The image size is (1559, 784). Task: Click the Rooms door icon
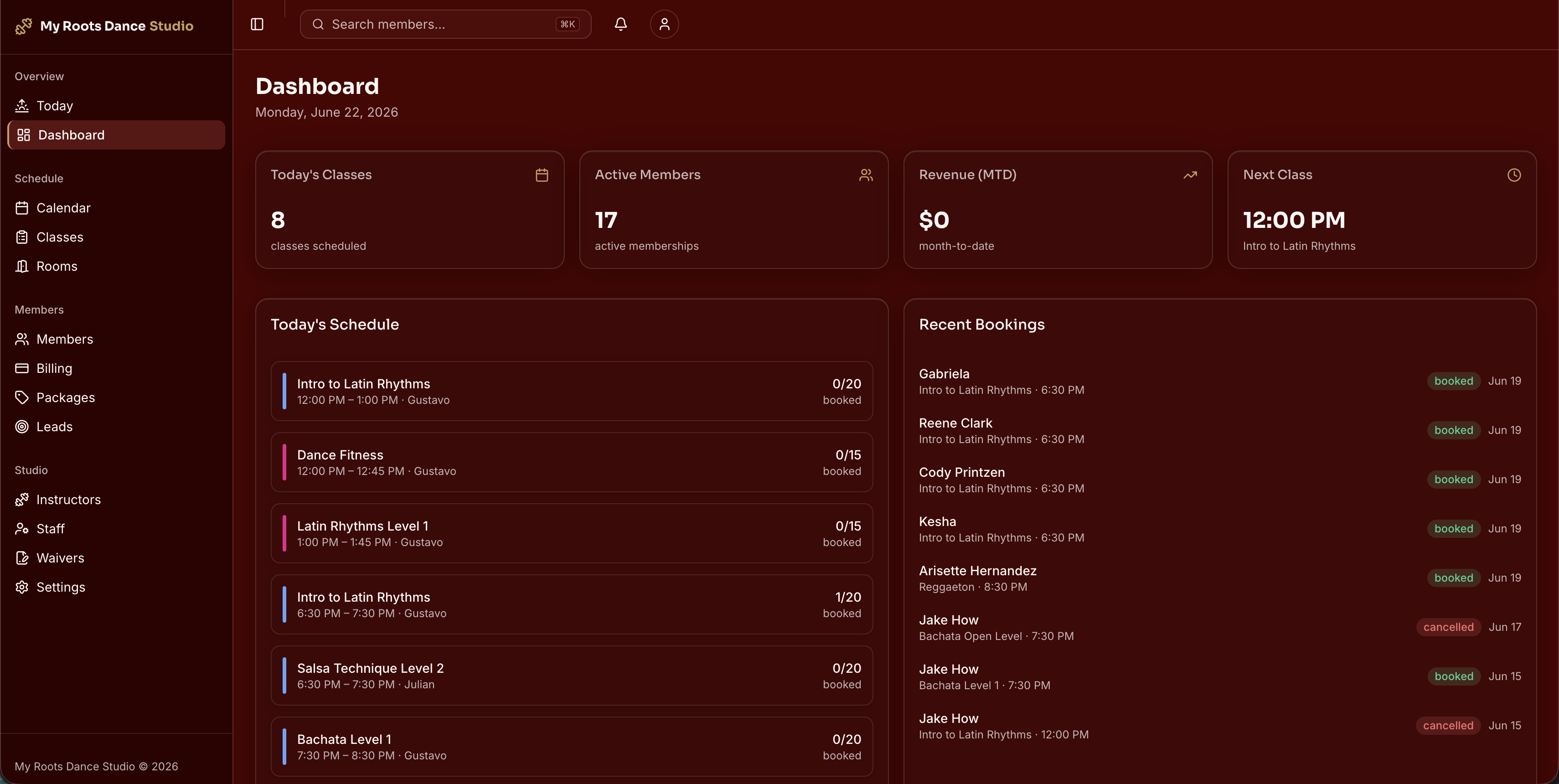click(x=22, y=266)
